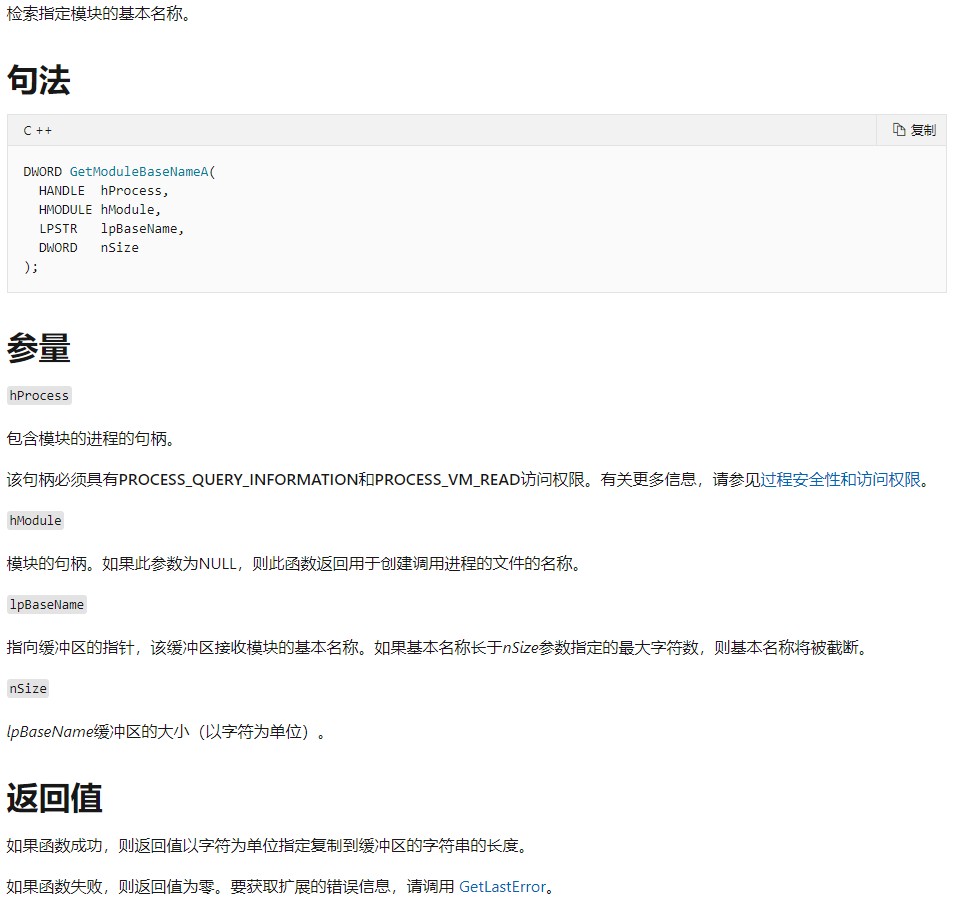Click the lpBaseName parameter code tag
This screenshot has height=905, width=975.
point(47,605)
